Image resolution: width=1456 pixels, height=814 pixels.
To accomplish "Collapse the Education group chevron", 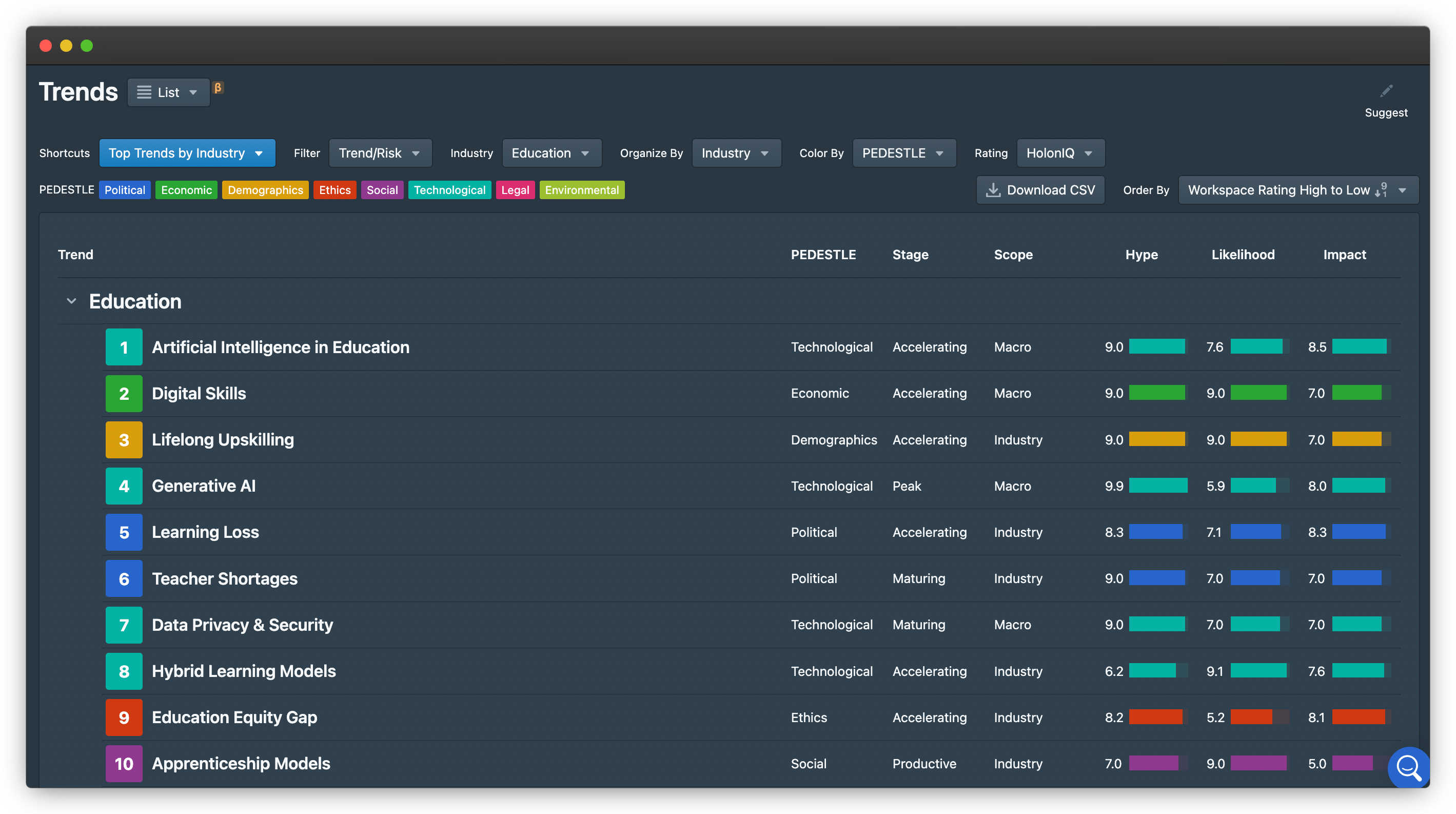I will [71, 301].
